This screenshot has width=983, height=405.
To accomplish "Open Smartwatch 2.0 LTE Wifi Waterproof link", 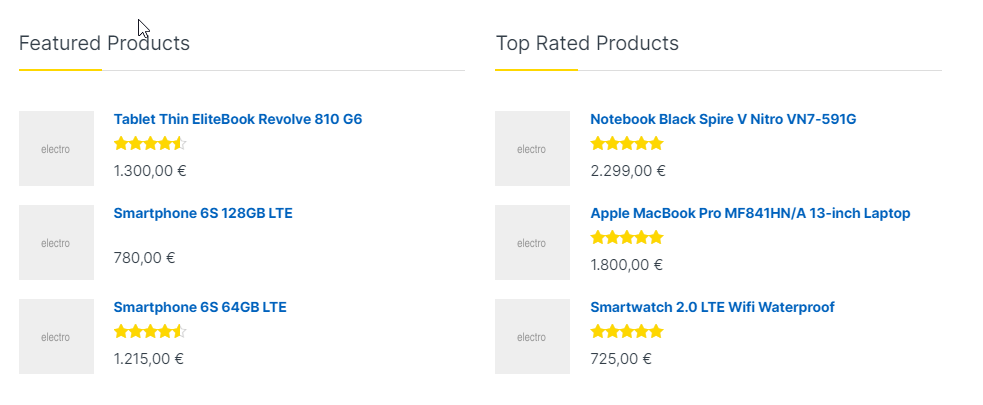I will click(x=712, y=307).
